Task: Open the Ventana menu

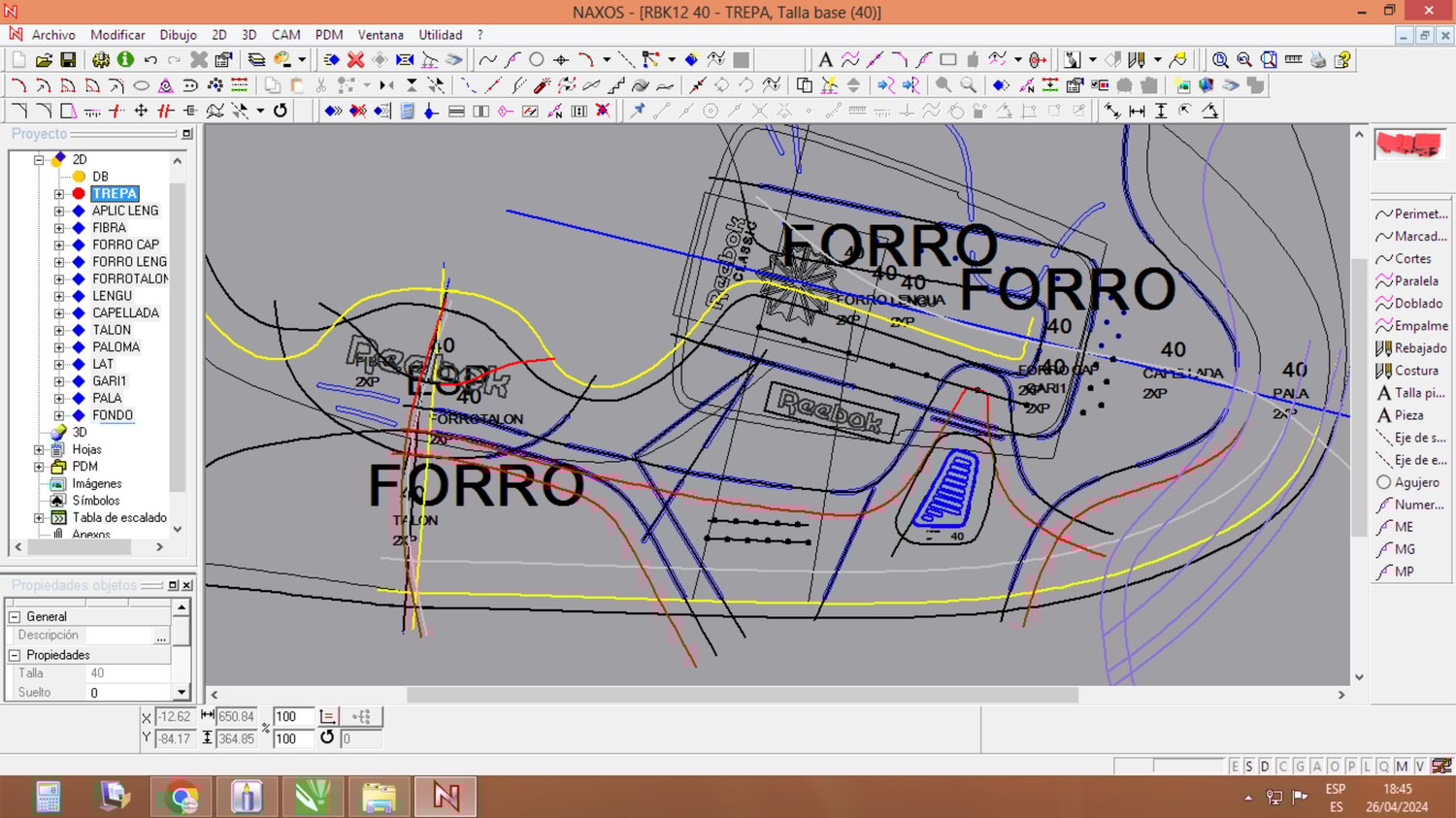Action: (x=381, y=35)
